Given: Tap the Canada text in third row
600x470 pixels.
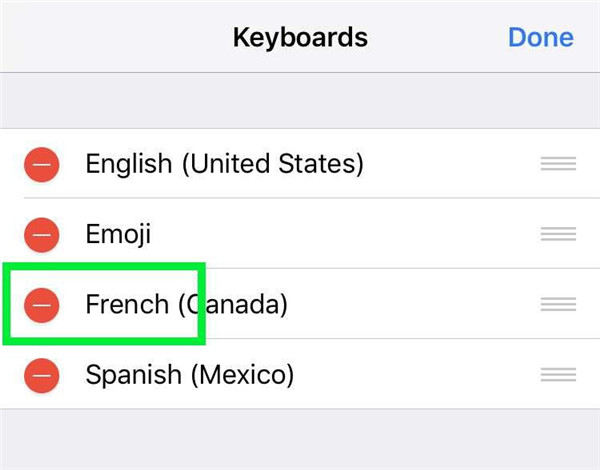Looking at the screenshot, I should (236, 304).
